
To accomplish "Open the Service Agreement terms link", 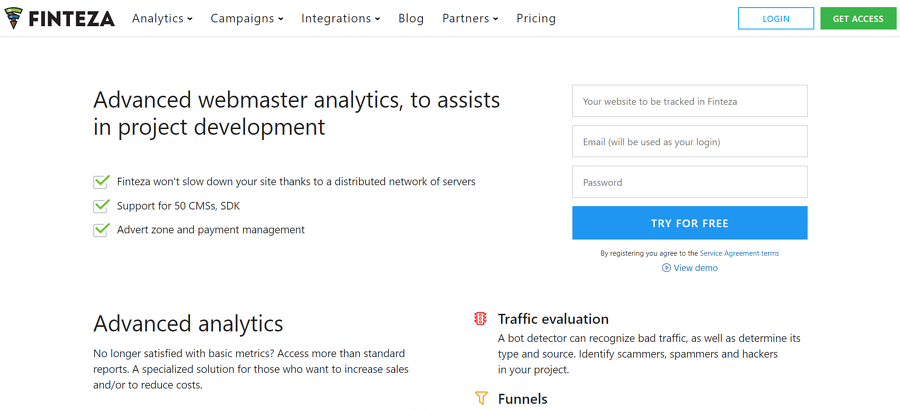I will pos(739,253).
